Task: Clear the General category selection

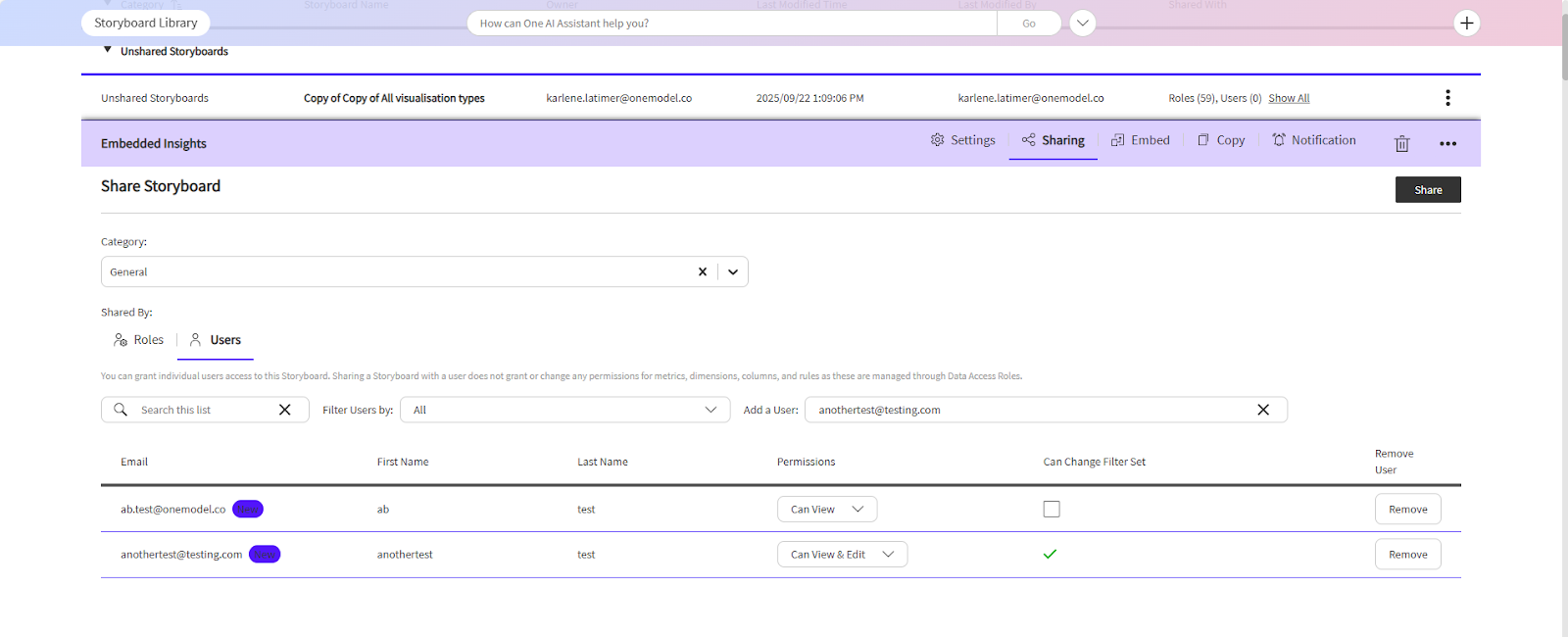Action: pyautogui.click(x=702, y=272)
